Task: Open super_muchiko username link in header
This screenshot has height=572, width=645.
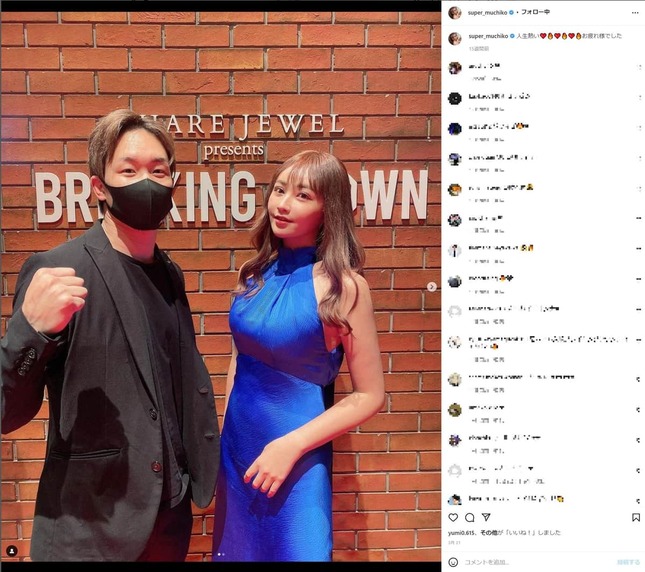Action: tap(487, 13)
